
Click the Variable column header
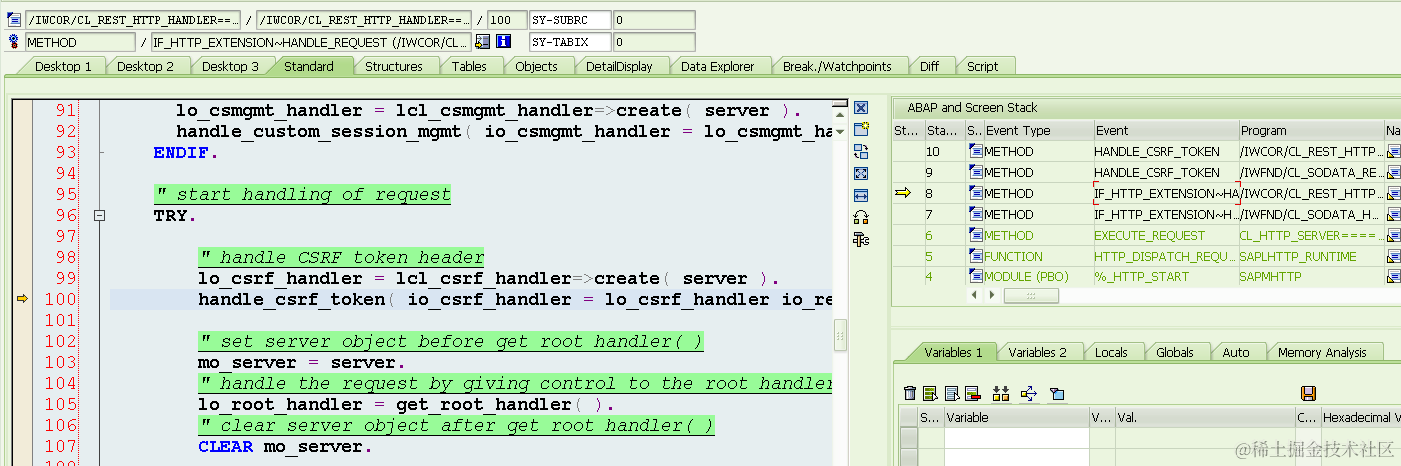[x=1016, y=417]
